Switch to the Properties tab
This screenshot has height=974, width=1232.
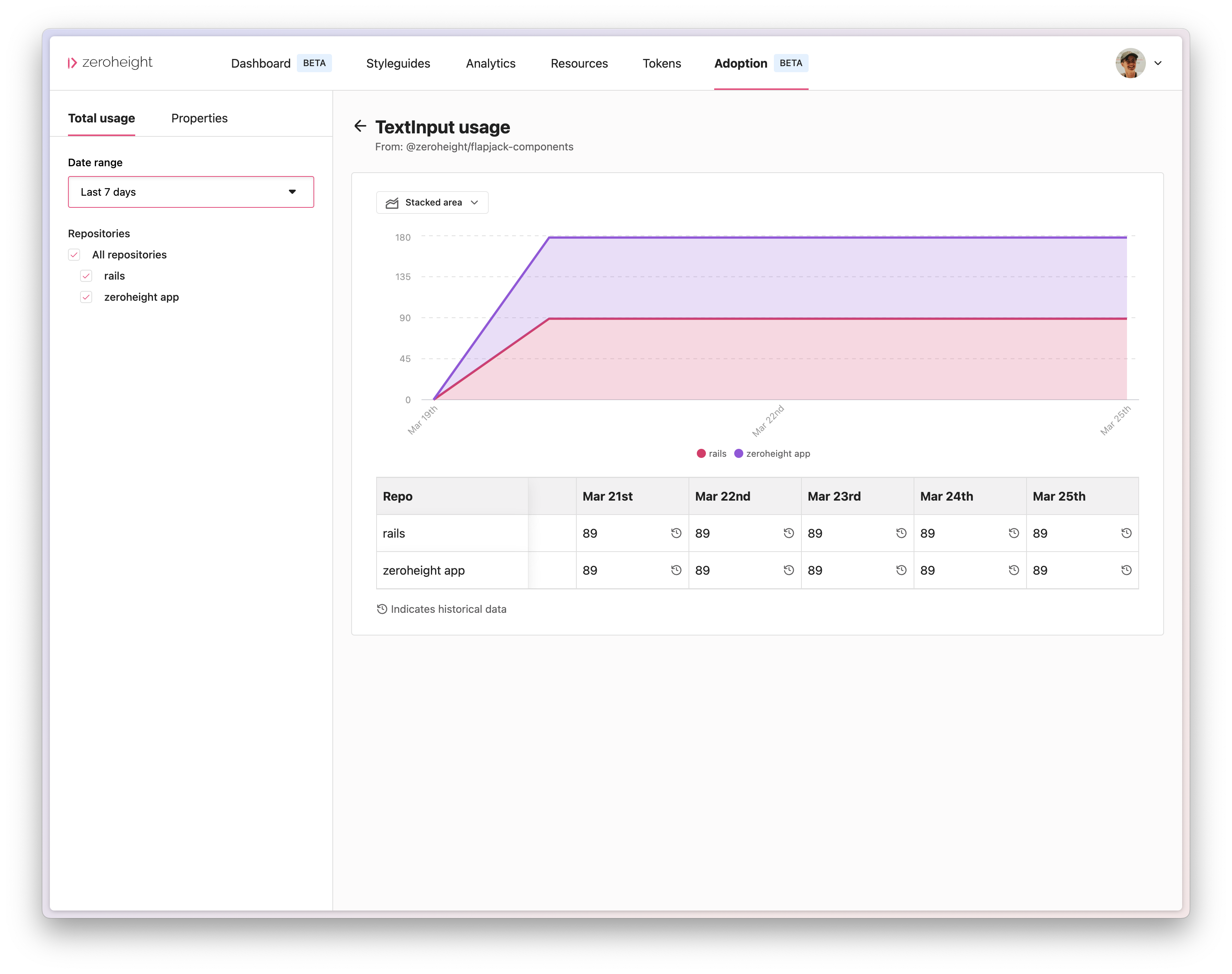coord(199,118)
